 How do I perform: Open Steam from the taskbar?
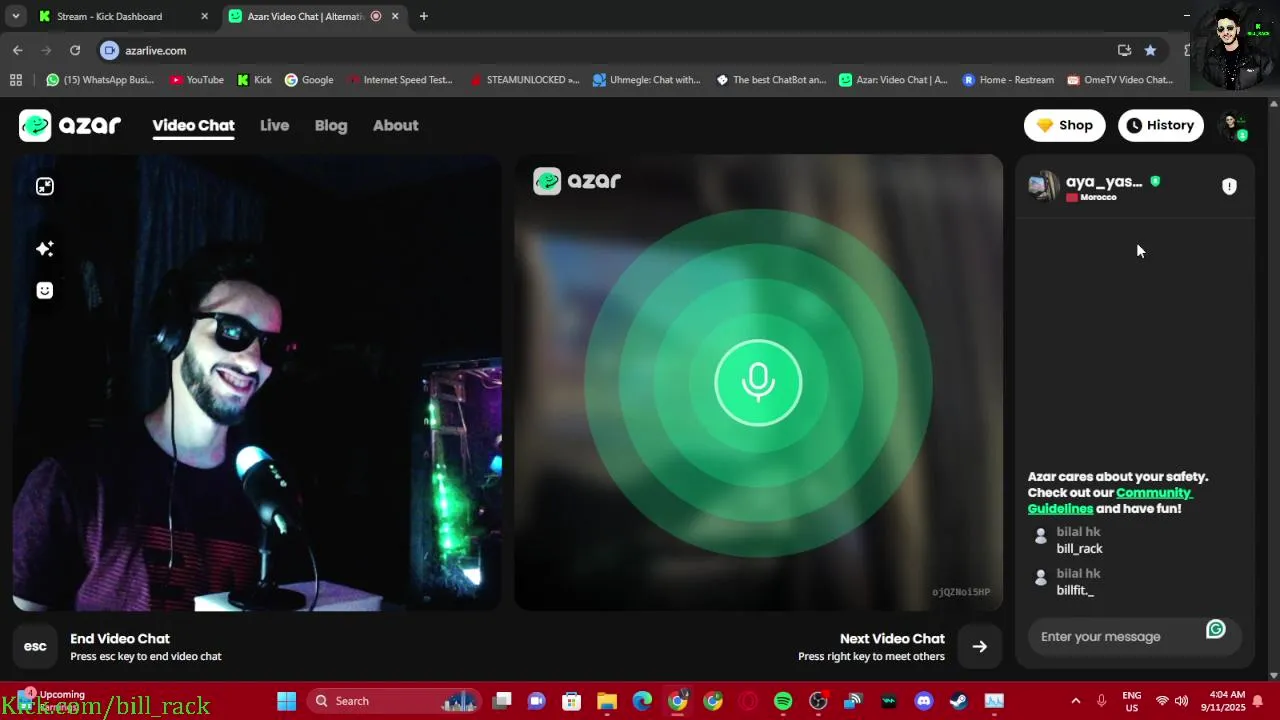click(x=959, y=701)
